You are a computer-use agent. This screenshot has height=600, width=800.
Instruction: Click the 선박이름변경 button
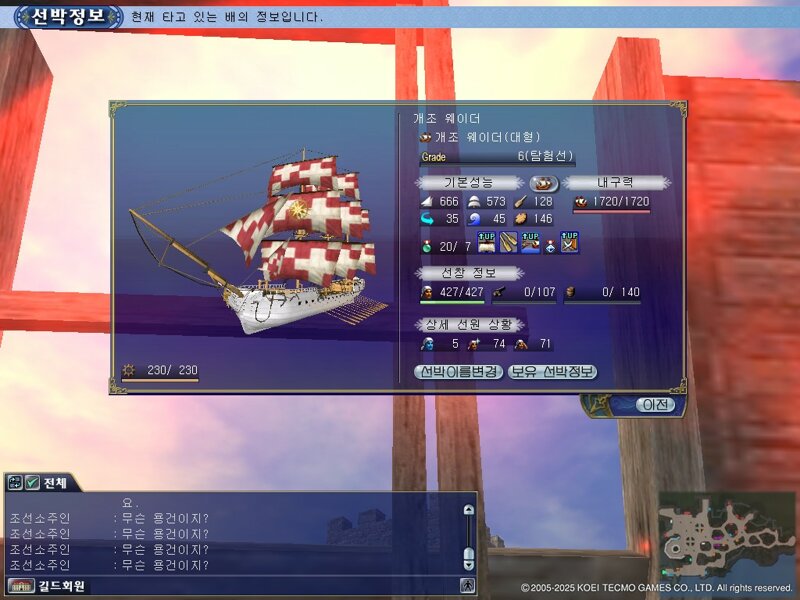point(458,372)
